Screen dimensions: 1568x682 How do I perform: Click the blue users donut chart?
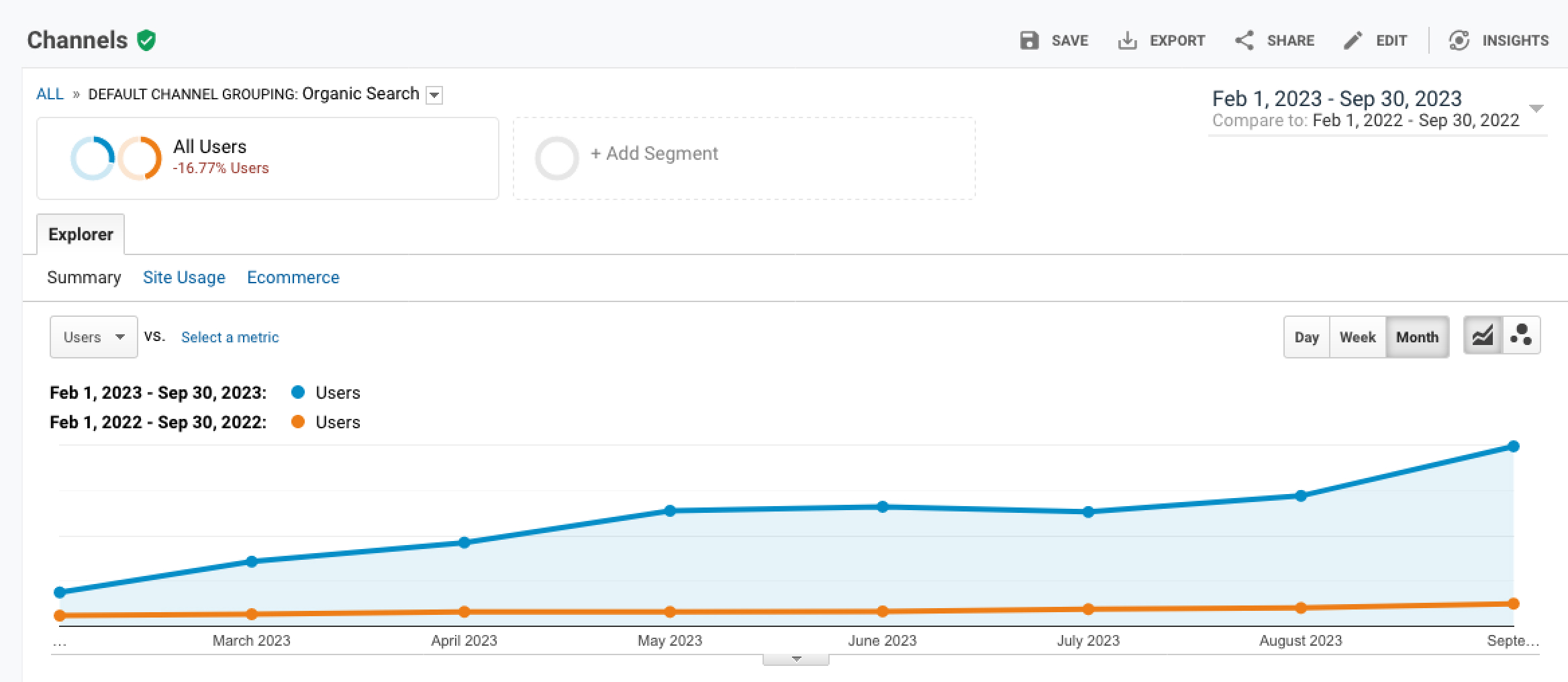[x=93, y=158]
